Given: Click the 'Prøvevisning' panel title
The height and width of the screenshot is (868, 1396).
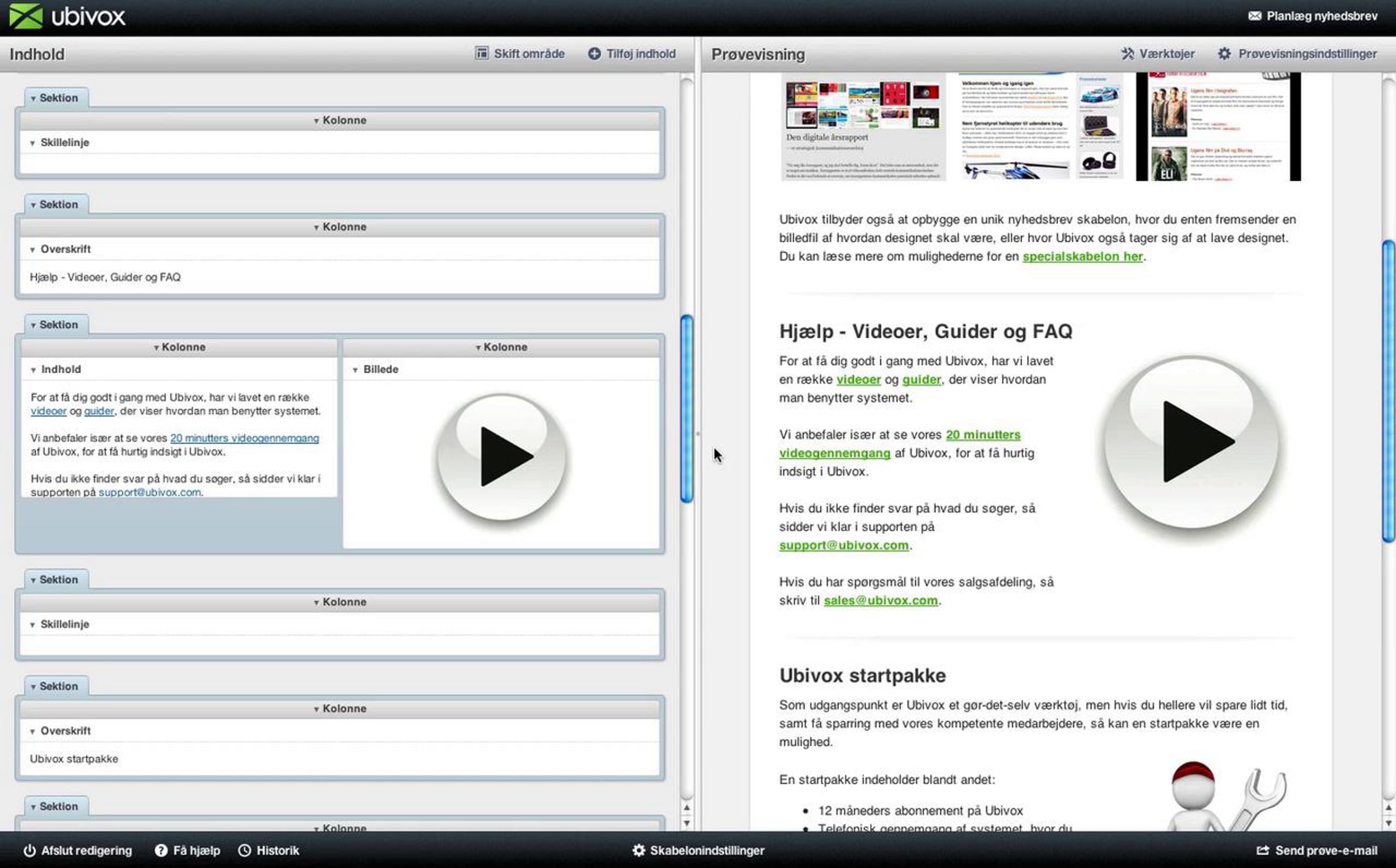Looking at the screenshot, I should coord(758,55).
